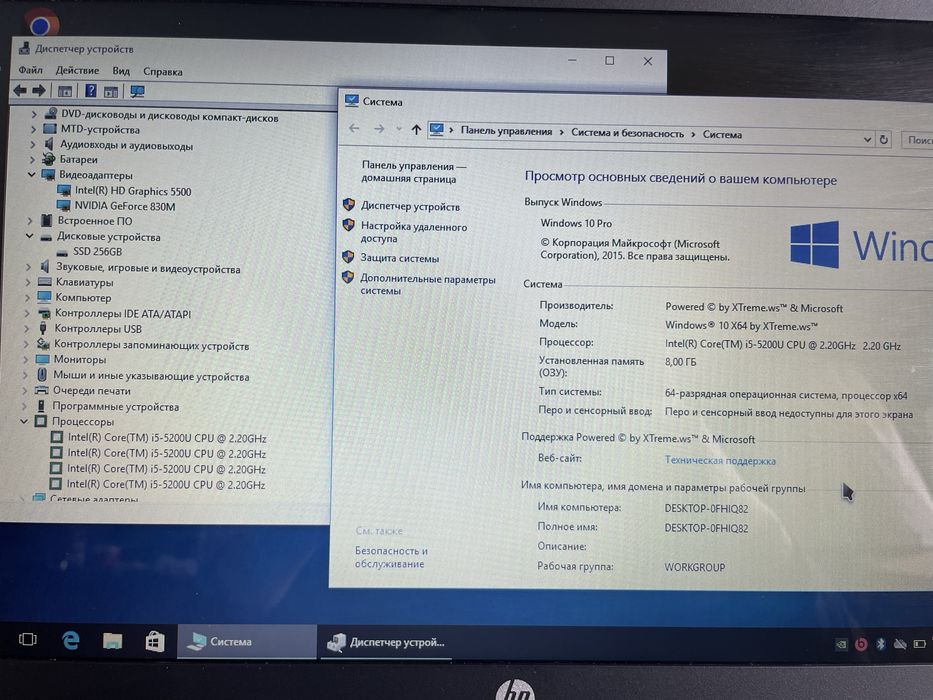Select Мыши и иные указывающие устройства
Screen dimensions: 933x700
click(151, 376)
